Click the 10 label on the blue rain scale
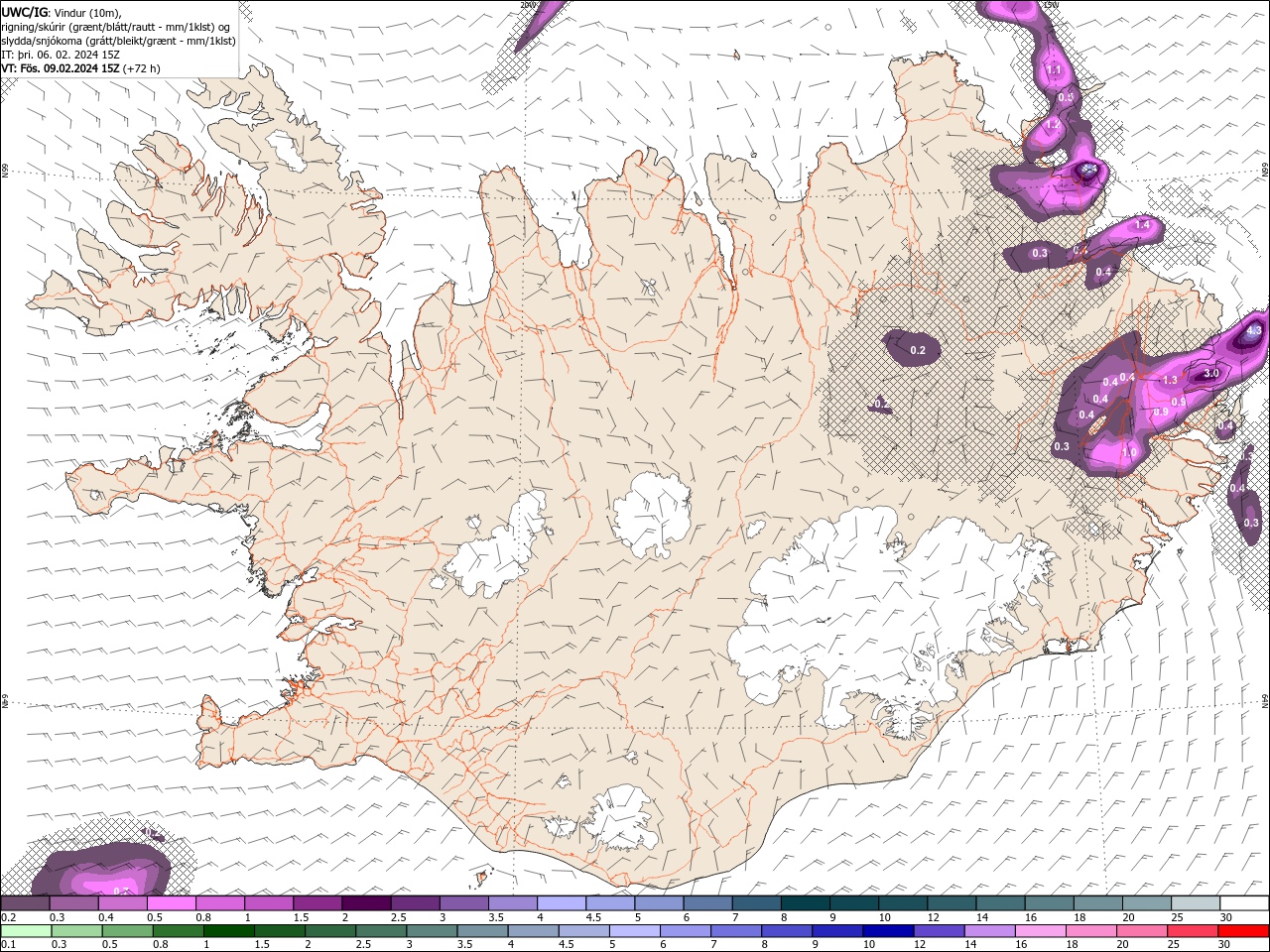This screenshot has height=952, width=1270. click(868, 944)
